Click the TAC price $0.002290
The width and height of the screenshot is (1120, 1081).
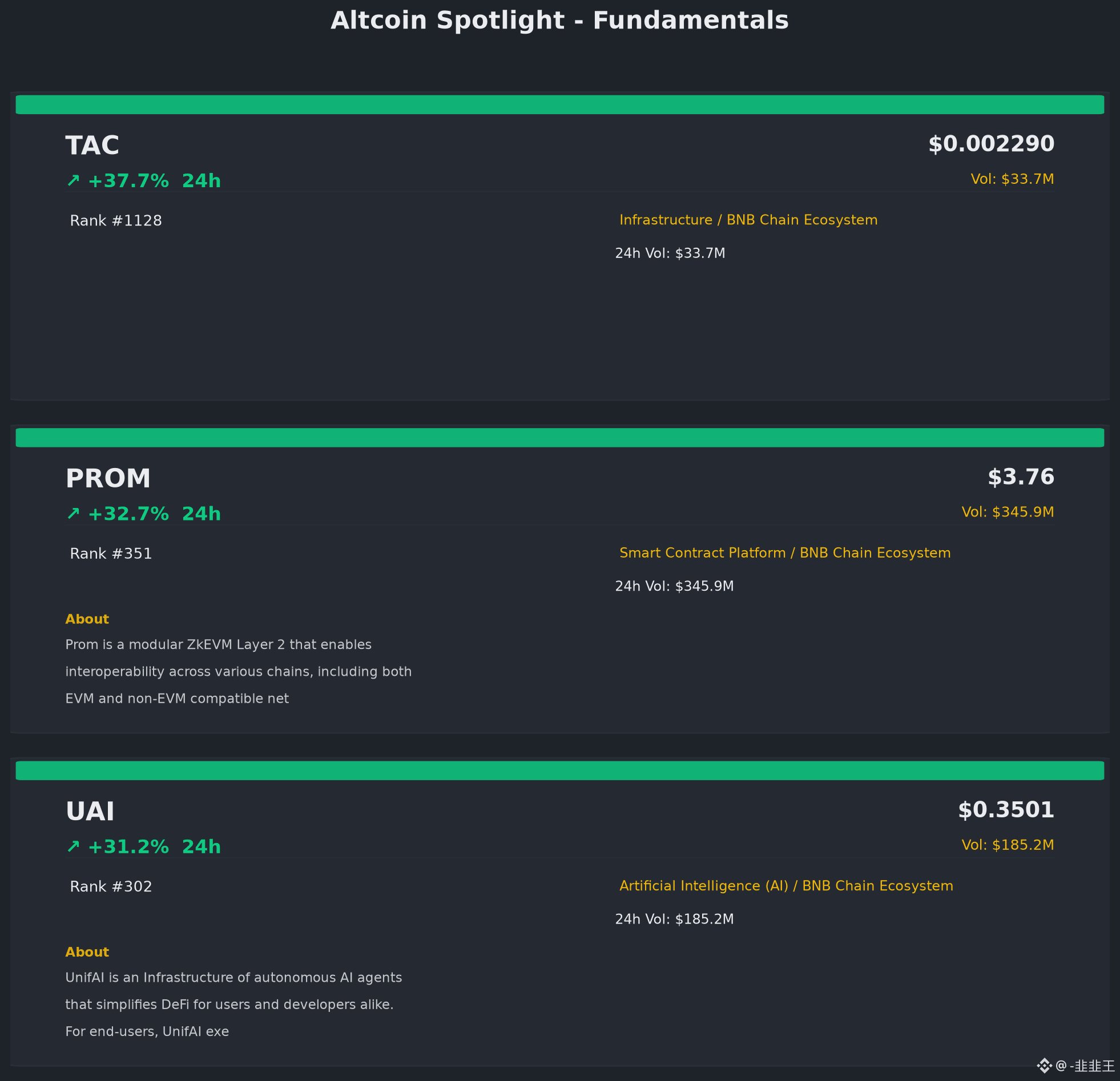coord(991,144)
